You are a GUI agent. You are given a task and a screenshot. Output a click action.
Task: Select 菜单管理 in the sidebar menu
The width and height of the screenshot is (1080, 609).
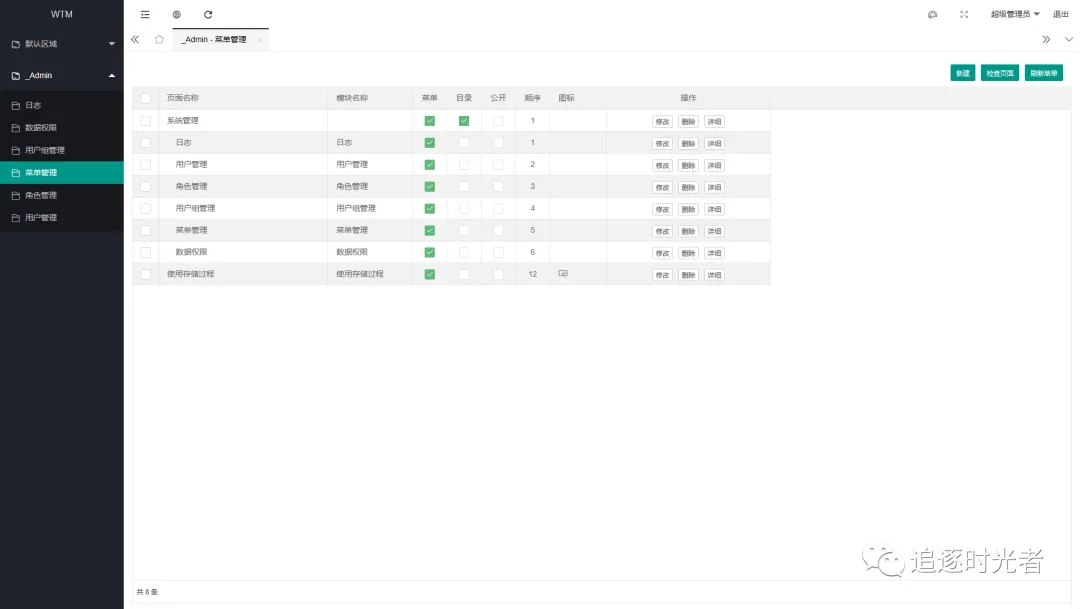tap(62, 173)
